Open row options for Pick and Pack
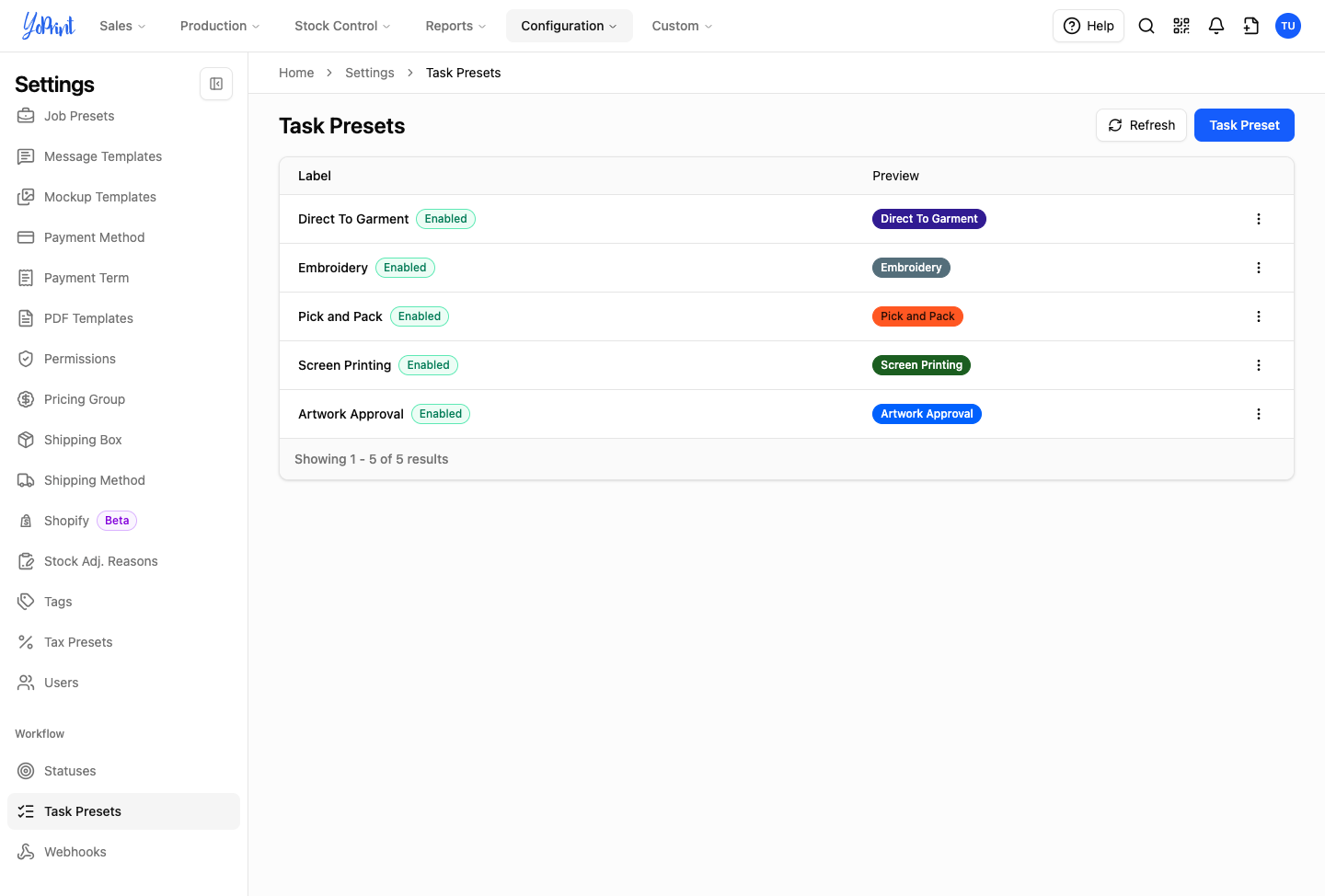The height and width of the screenshot is (896, 1325). [x=1259, y=316]
